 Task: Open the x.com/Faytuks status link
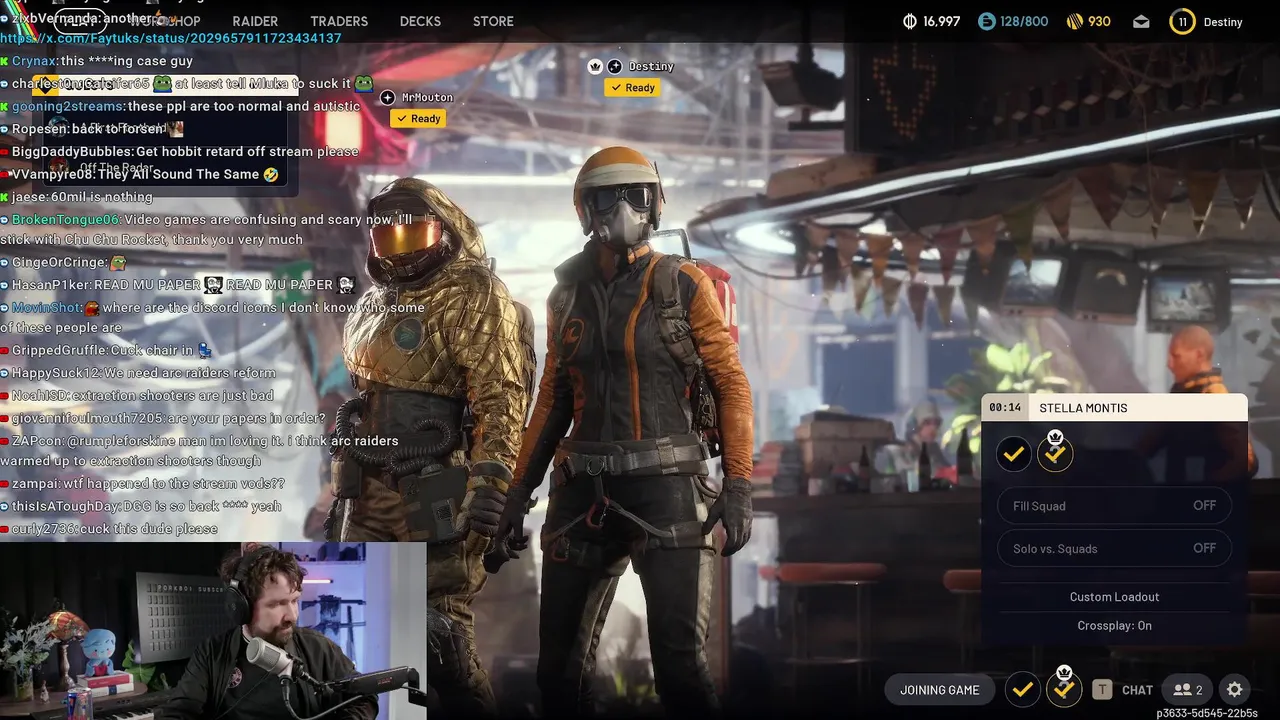tap(171, 38)
